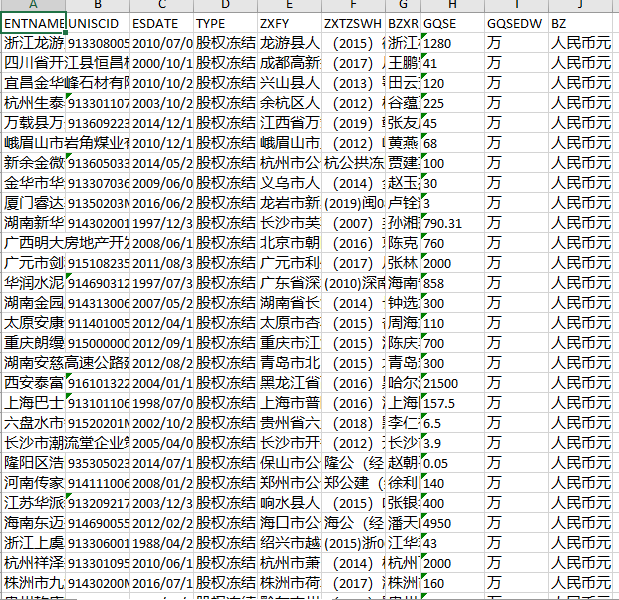Click column D header letter

tap(225, 5)
